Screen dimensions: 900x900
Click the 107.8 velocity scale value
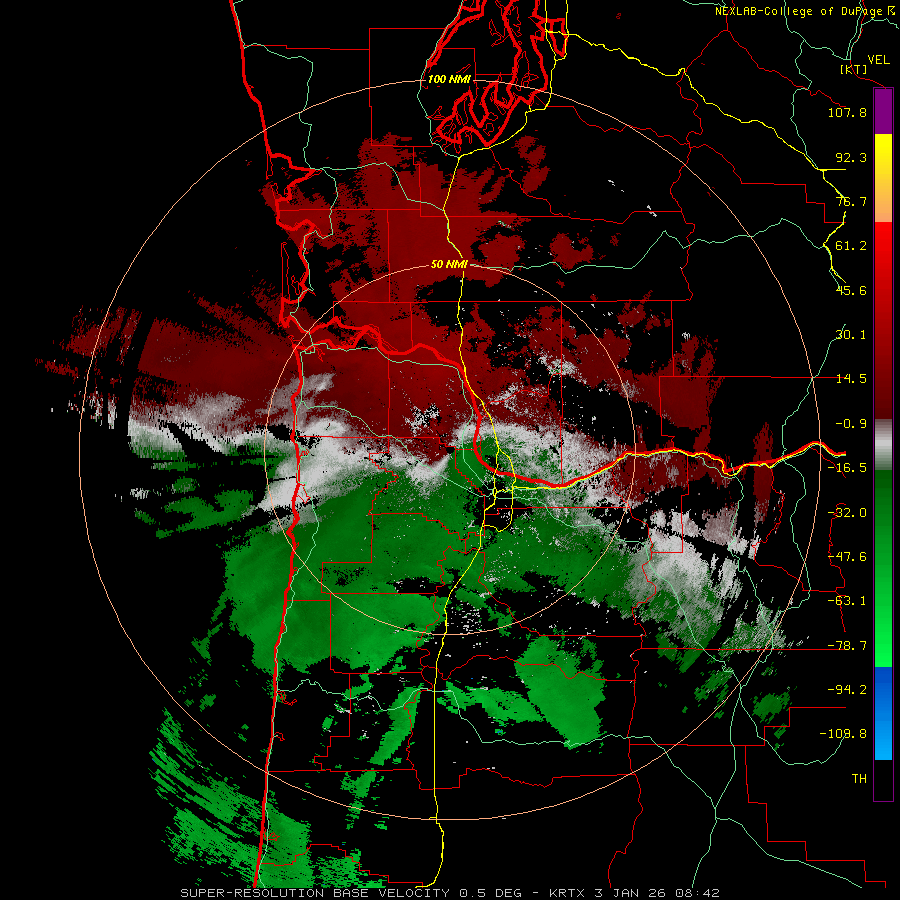[x=847, y=112]
